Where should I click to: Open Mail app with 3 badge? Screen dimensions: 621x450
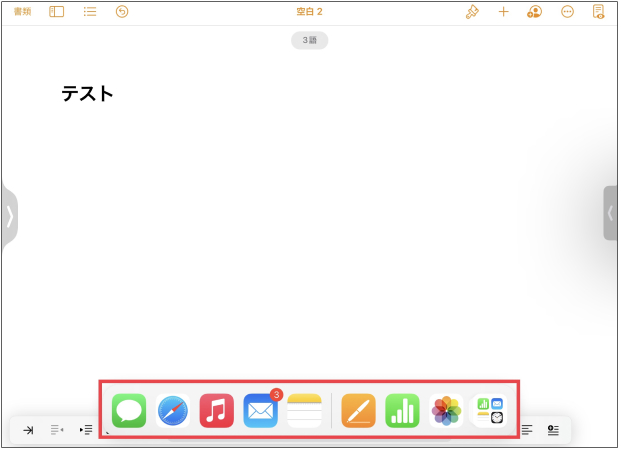pyautogui.click(x=261, y=410)
